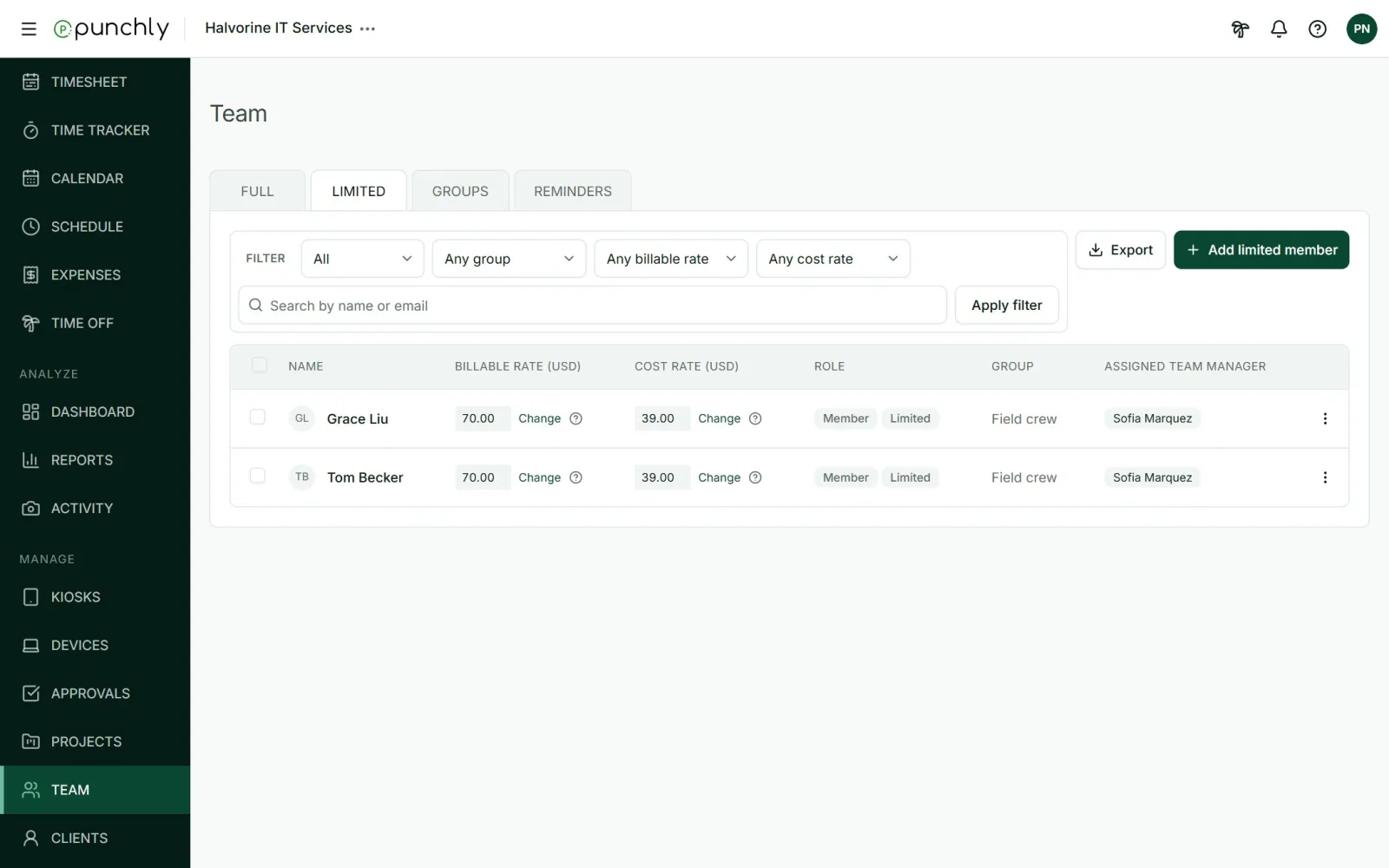
Task: Click the palm tree time off icon in header
Action: (x=1240, y=29)
